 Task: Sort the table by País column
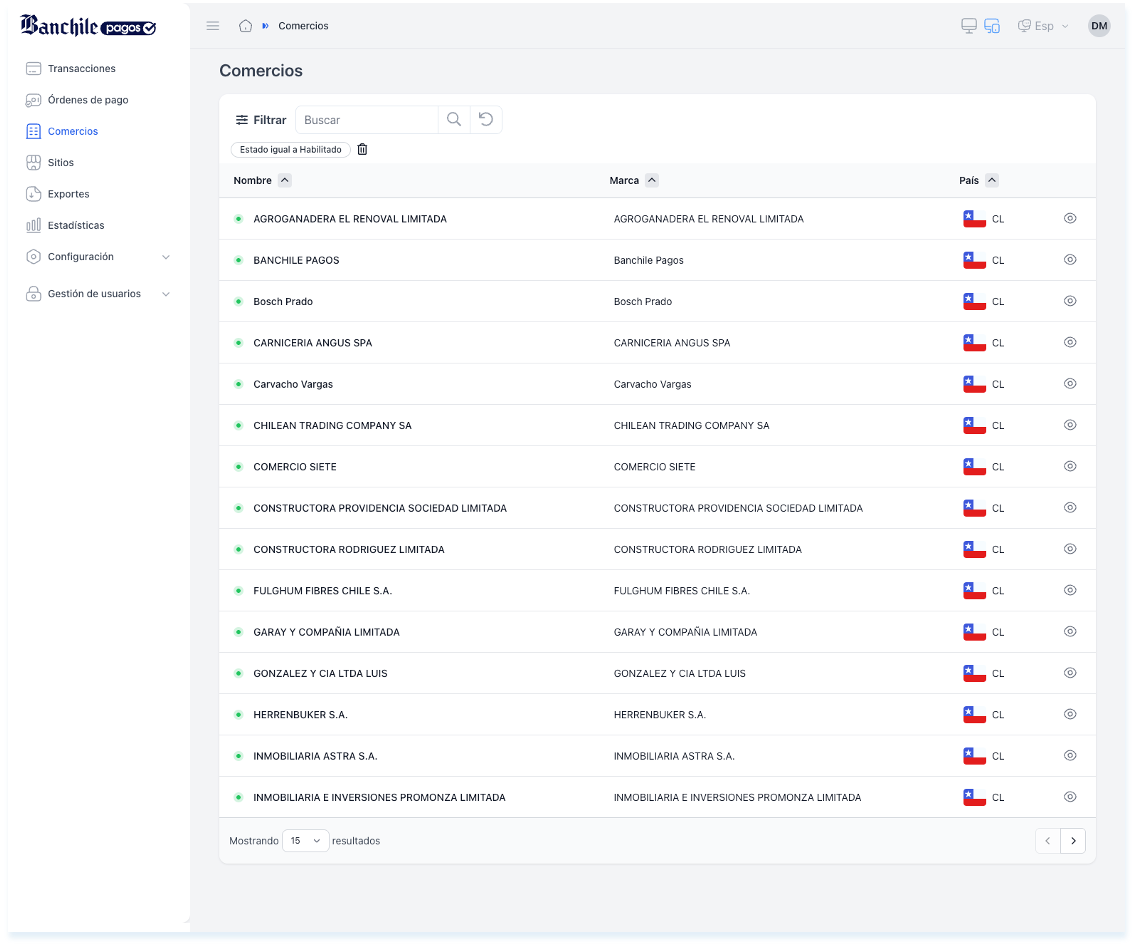coord(992,180)
